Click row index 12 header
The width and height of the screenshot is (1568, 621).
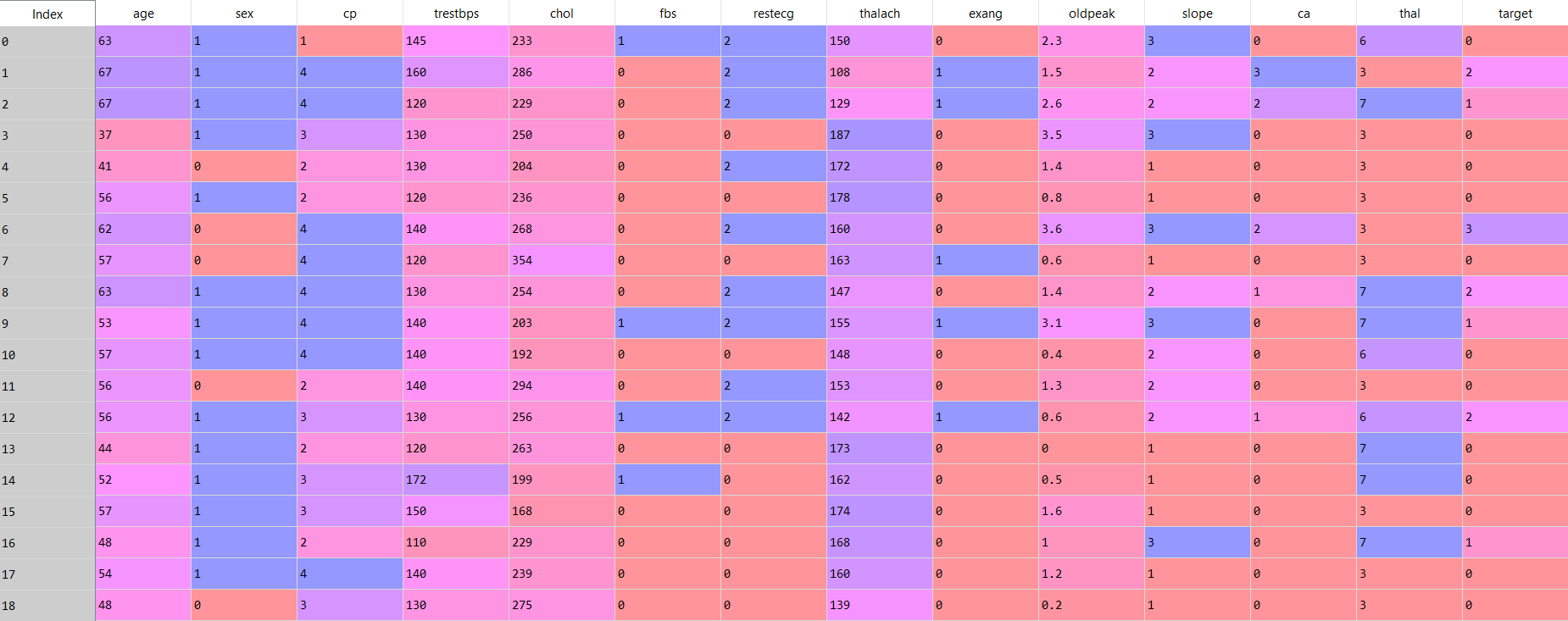47,417
